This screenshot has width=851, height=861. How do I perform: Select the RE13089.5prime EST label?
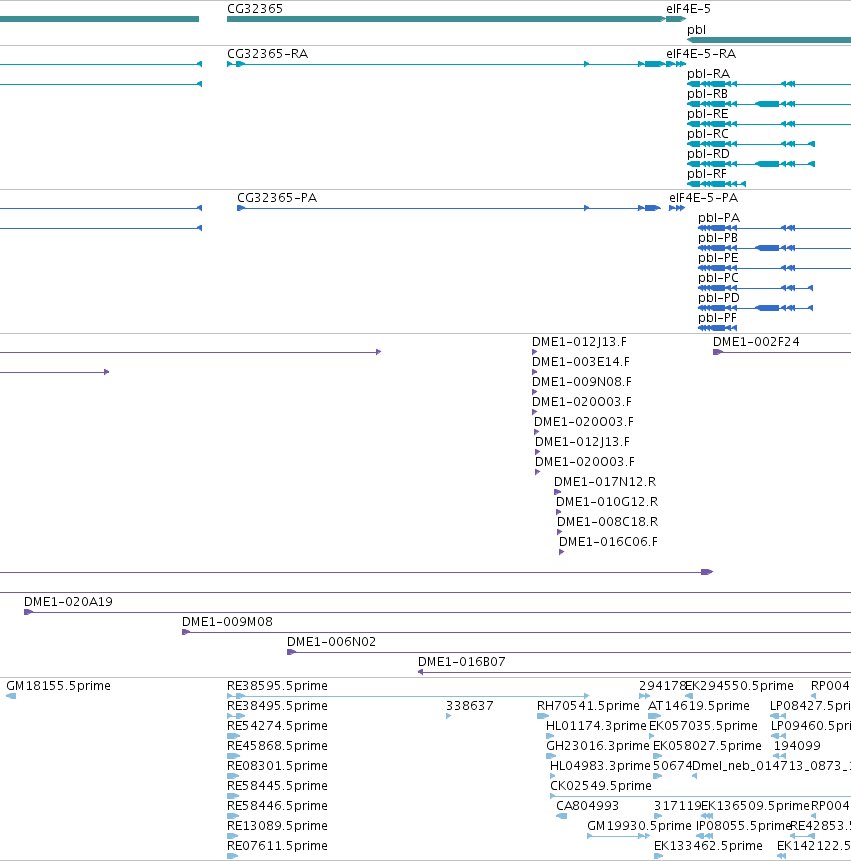tap(277, 826)
